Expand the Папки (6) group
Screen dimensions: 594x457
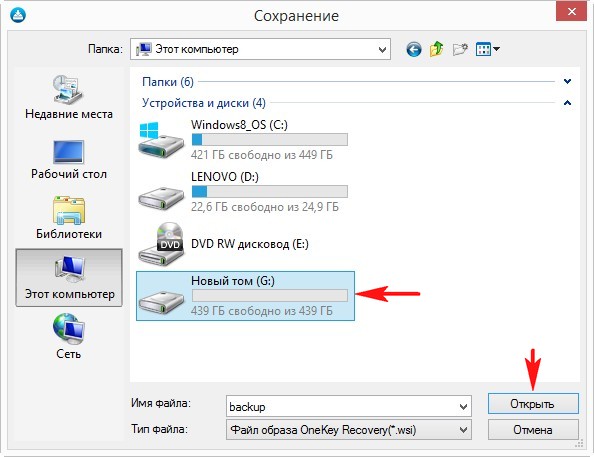(567, 81)
